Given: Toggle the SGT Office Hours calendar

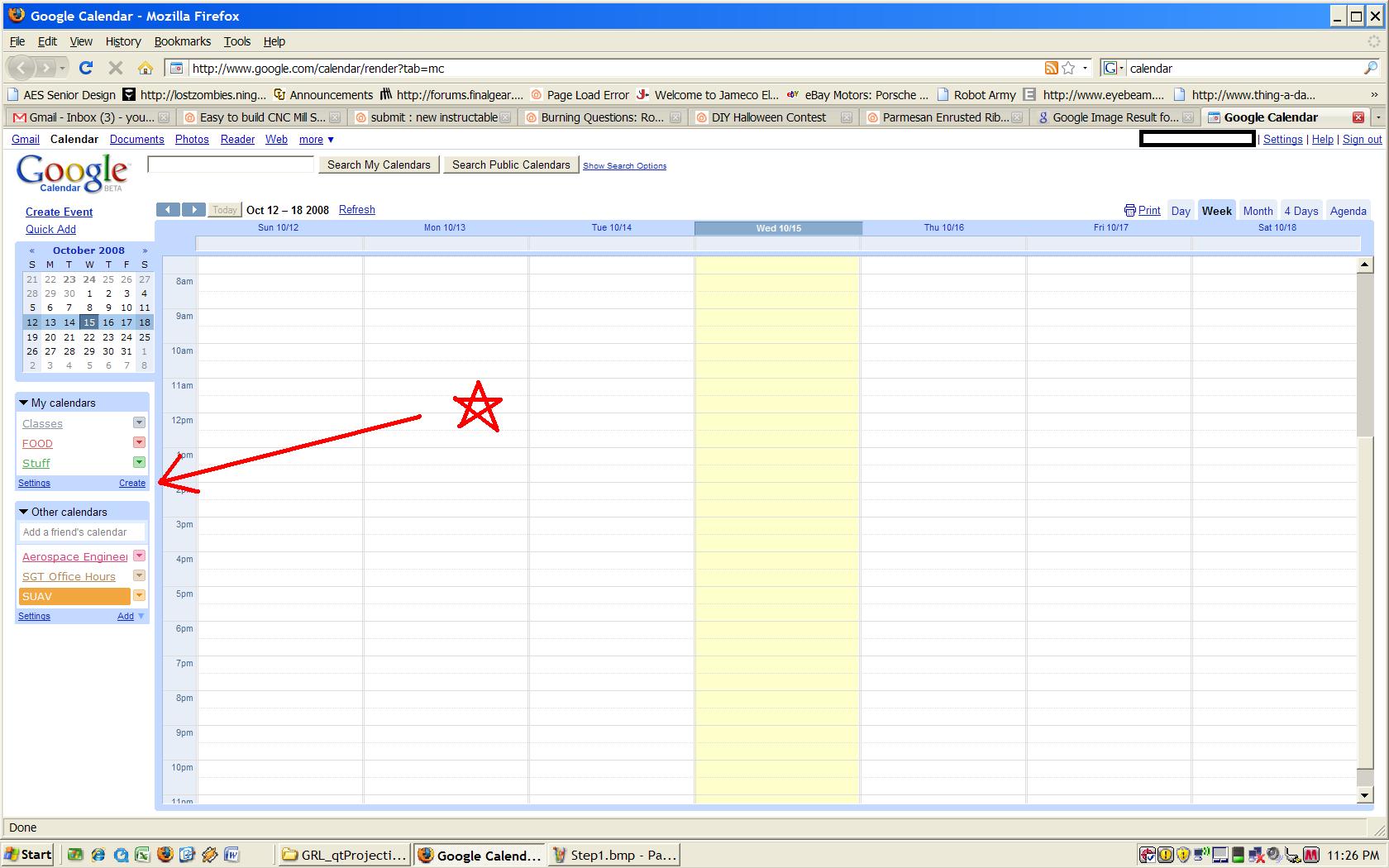Looking at the screenshot, I should [69, 576].
